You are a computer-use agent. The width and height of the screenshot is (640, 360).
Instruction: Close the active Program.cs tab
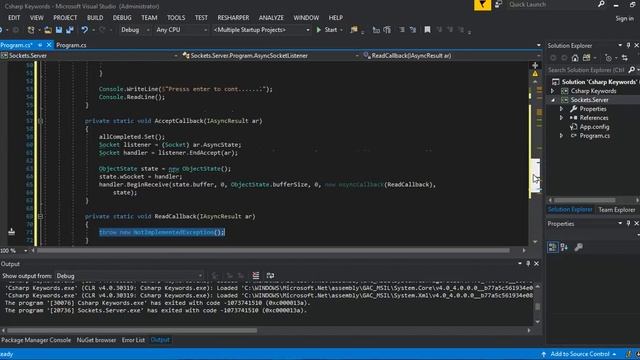coord(49,45)
